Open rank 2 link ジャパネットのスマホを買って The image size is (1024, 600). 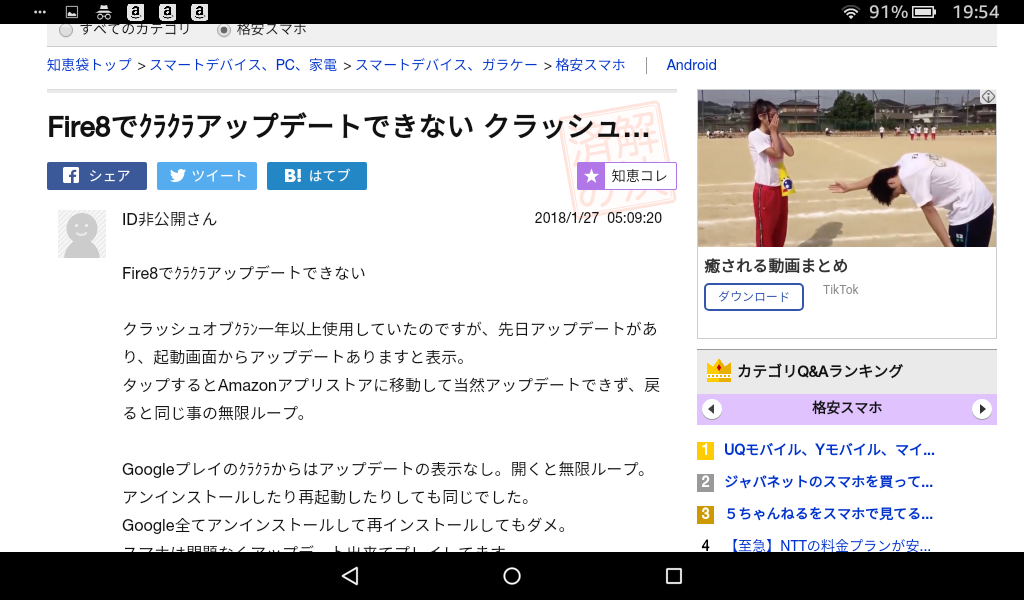click(x=828, y=482)
